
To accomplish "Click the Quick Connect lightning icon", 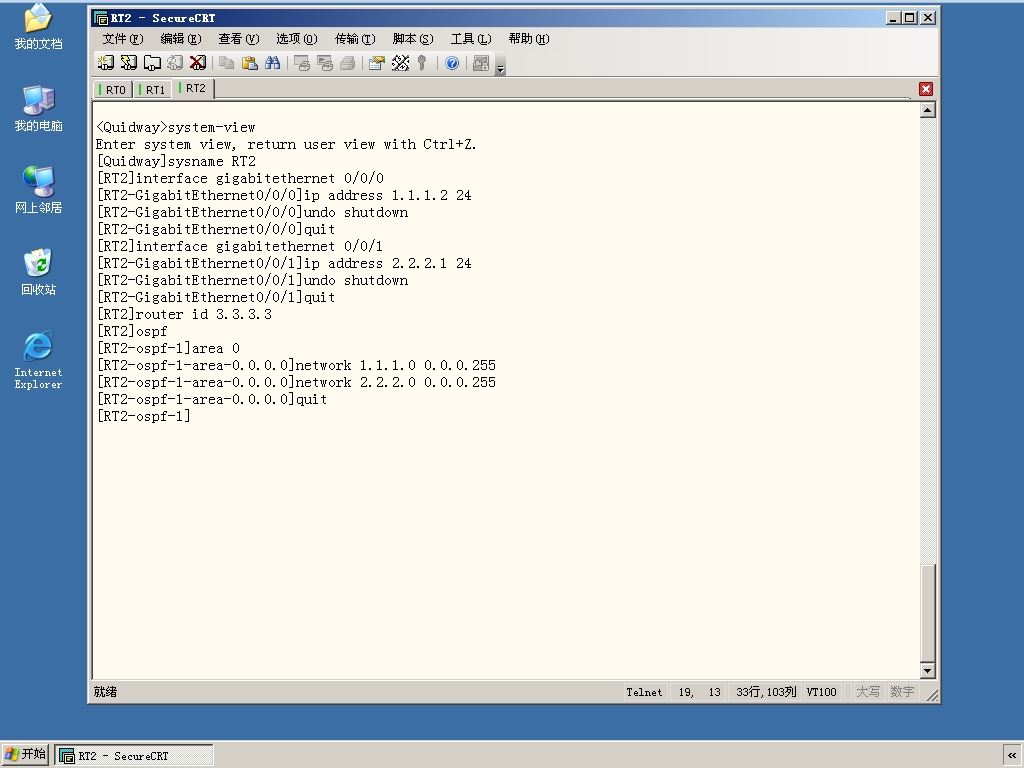I will pos(129,63).
